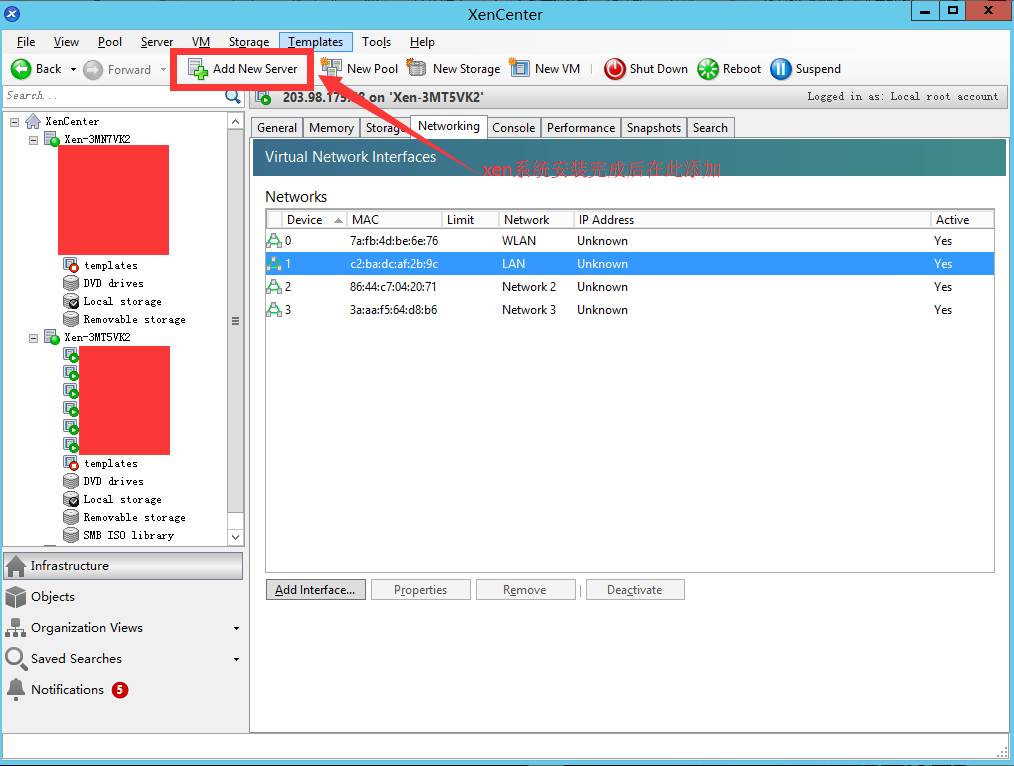The image size is (1014, 766).
Task: Select the WLAN network row
Action: click(630, 240)
